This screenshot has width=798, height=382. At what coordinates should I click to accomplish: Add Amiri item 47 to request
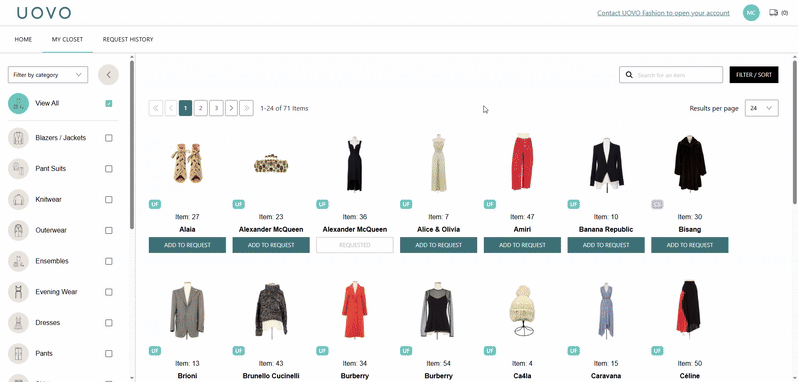click(x=522, y=245)
